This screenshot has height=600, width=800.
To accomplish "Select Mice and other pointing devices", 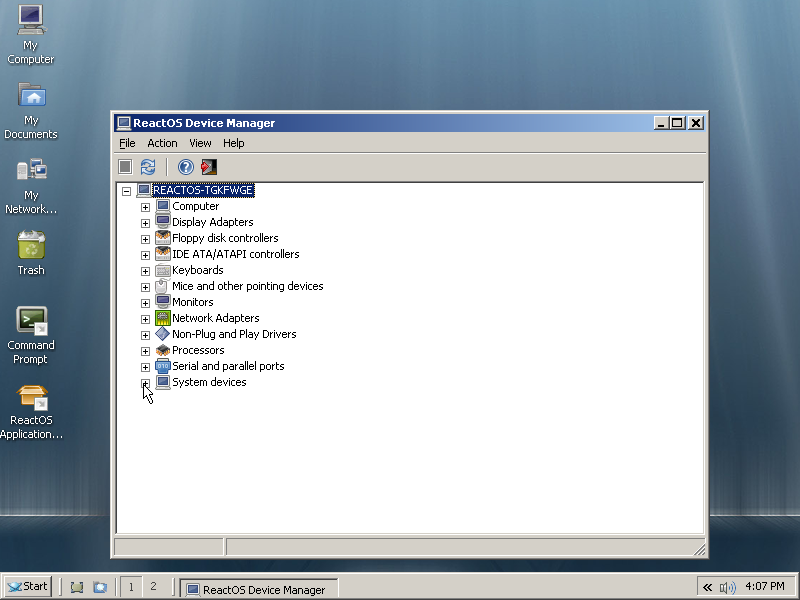I will (x=247, y=286).
